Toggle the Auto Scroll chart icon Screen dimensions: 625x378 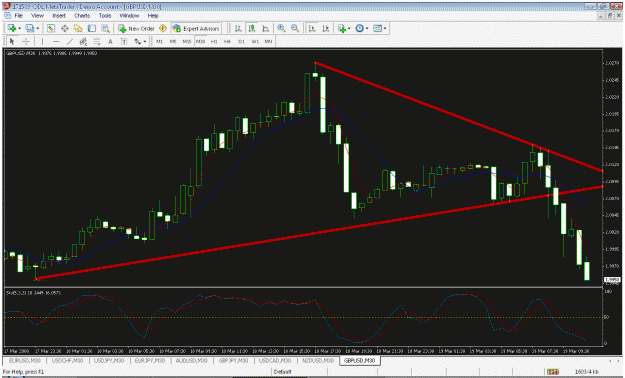312,28
